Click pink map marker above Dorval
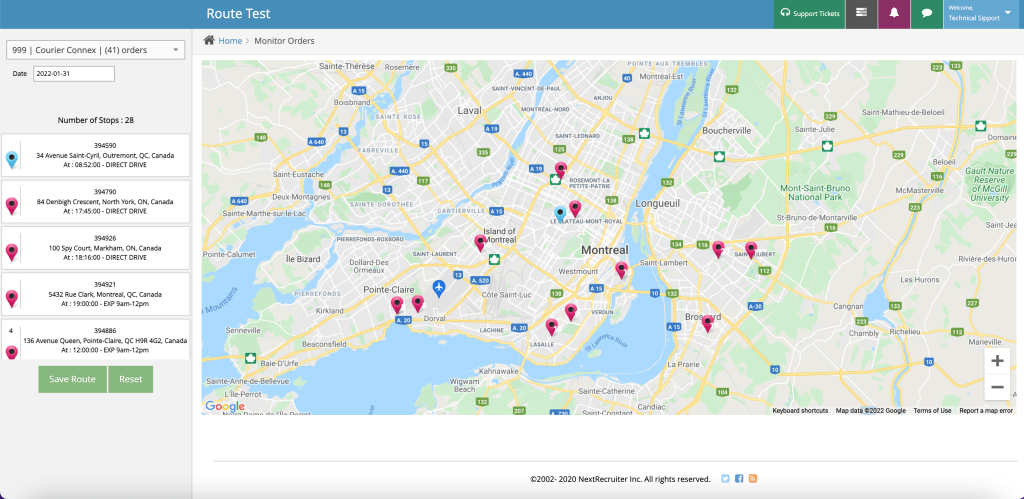The width and height of the screenshot is (1024, 499). pos(418,304)
